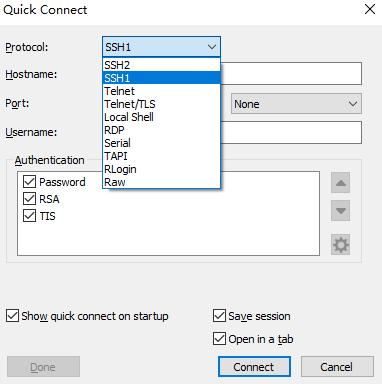Disable Show quick connect on startup
The width and height of the screenshot is (382, 384).
click(12, 316)
